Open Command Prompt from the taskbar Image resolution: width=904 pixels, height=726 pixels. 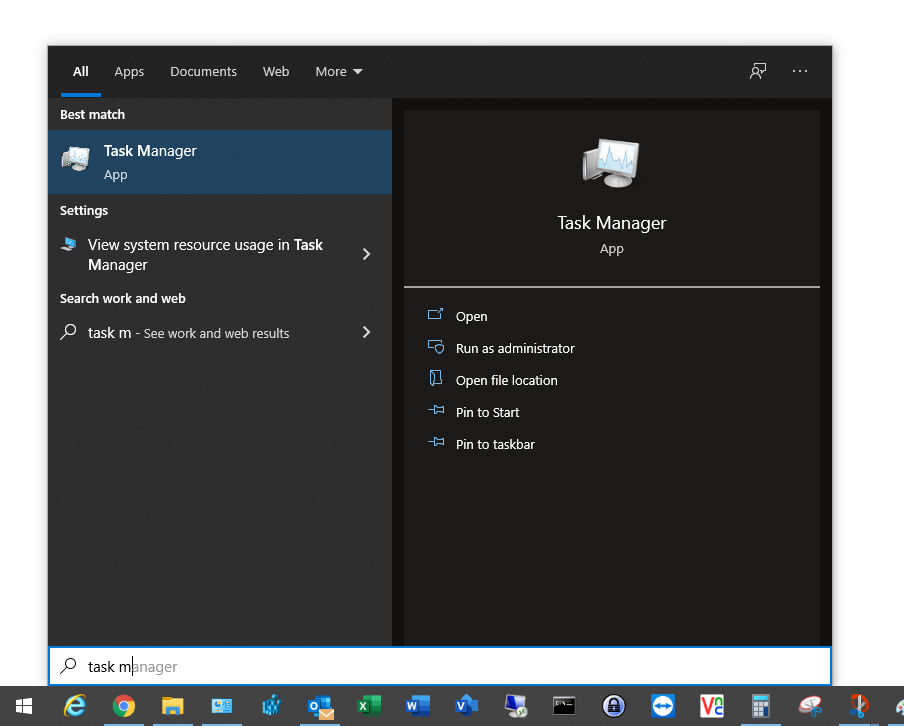point(564,706)
